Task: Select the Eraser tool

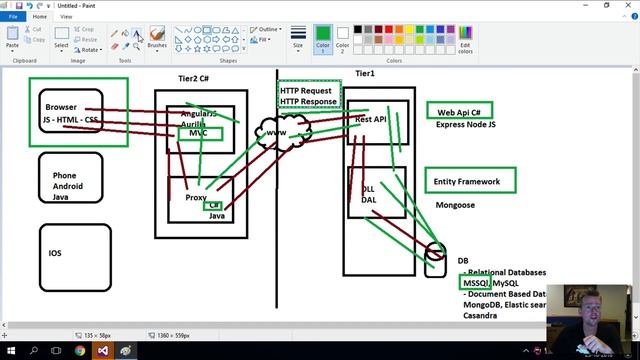Action: click(114, 47)
